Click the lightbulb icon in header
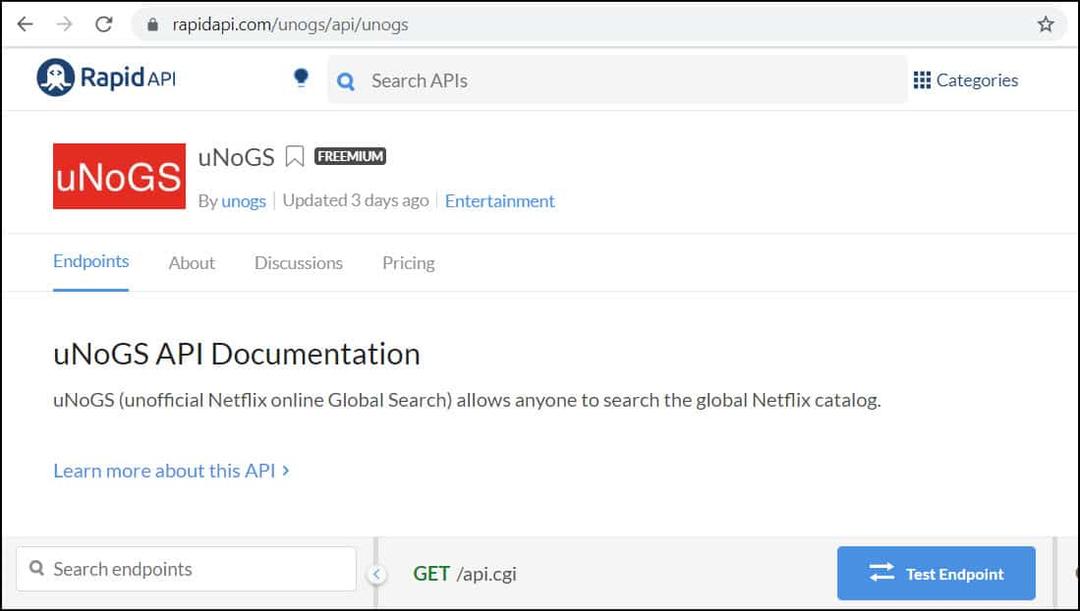Viewport: 1080px width, 611px height. click(x=301, y=78)
